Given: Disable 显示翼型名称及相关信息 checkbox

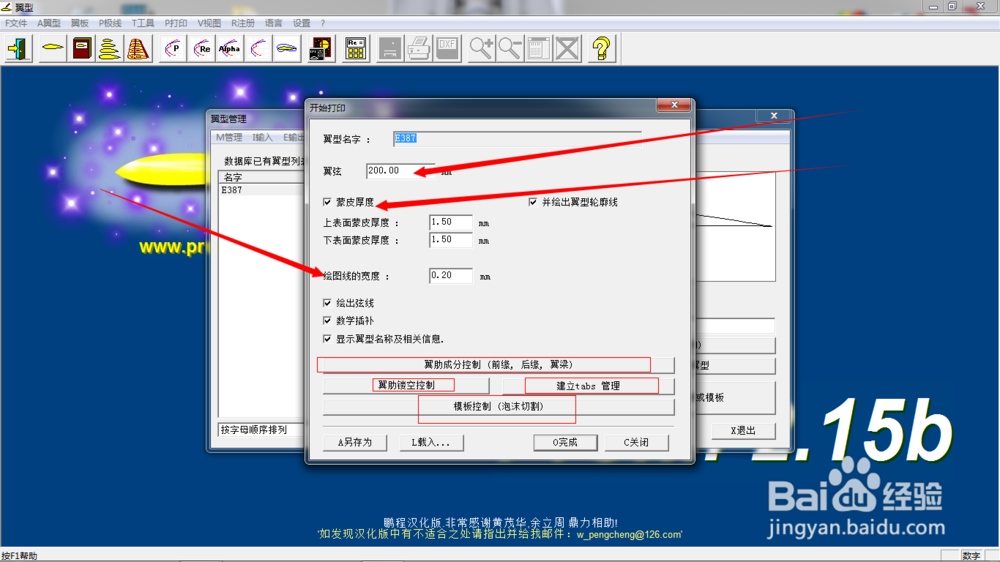Looking at the screenshot, I should click(327, 339).
